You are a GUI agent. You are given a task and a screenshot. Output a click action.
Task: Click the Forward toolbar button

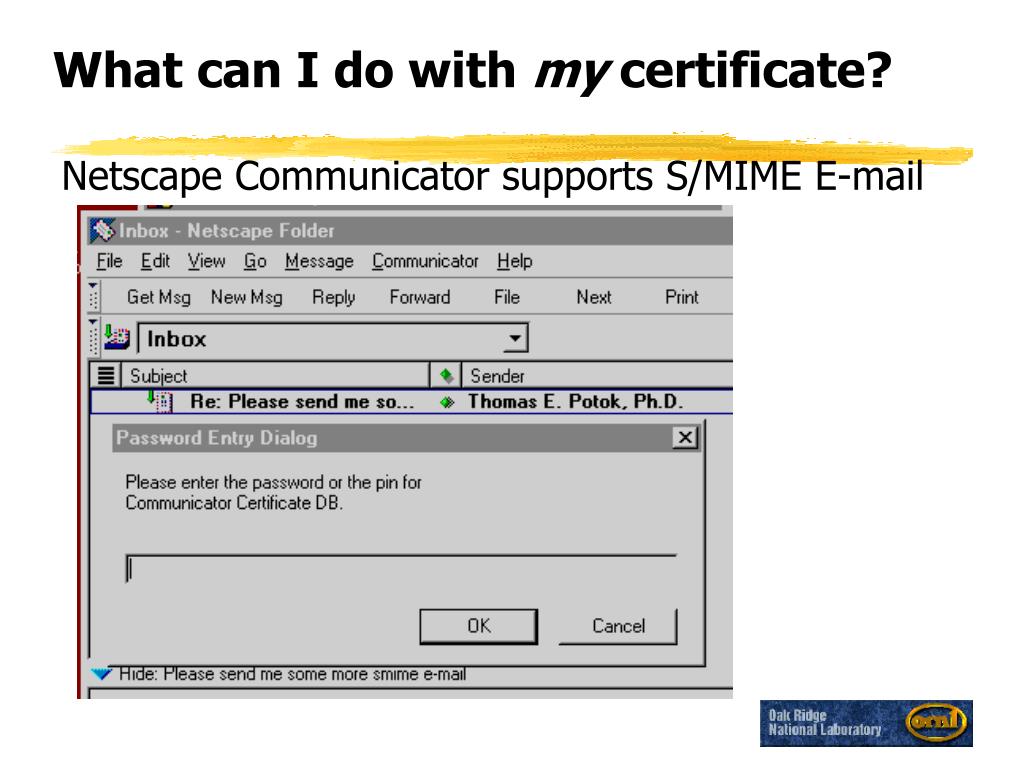click(x=420, y=297)
